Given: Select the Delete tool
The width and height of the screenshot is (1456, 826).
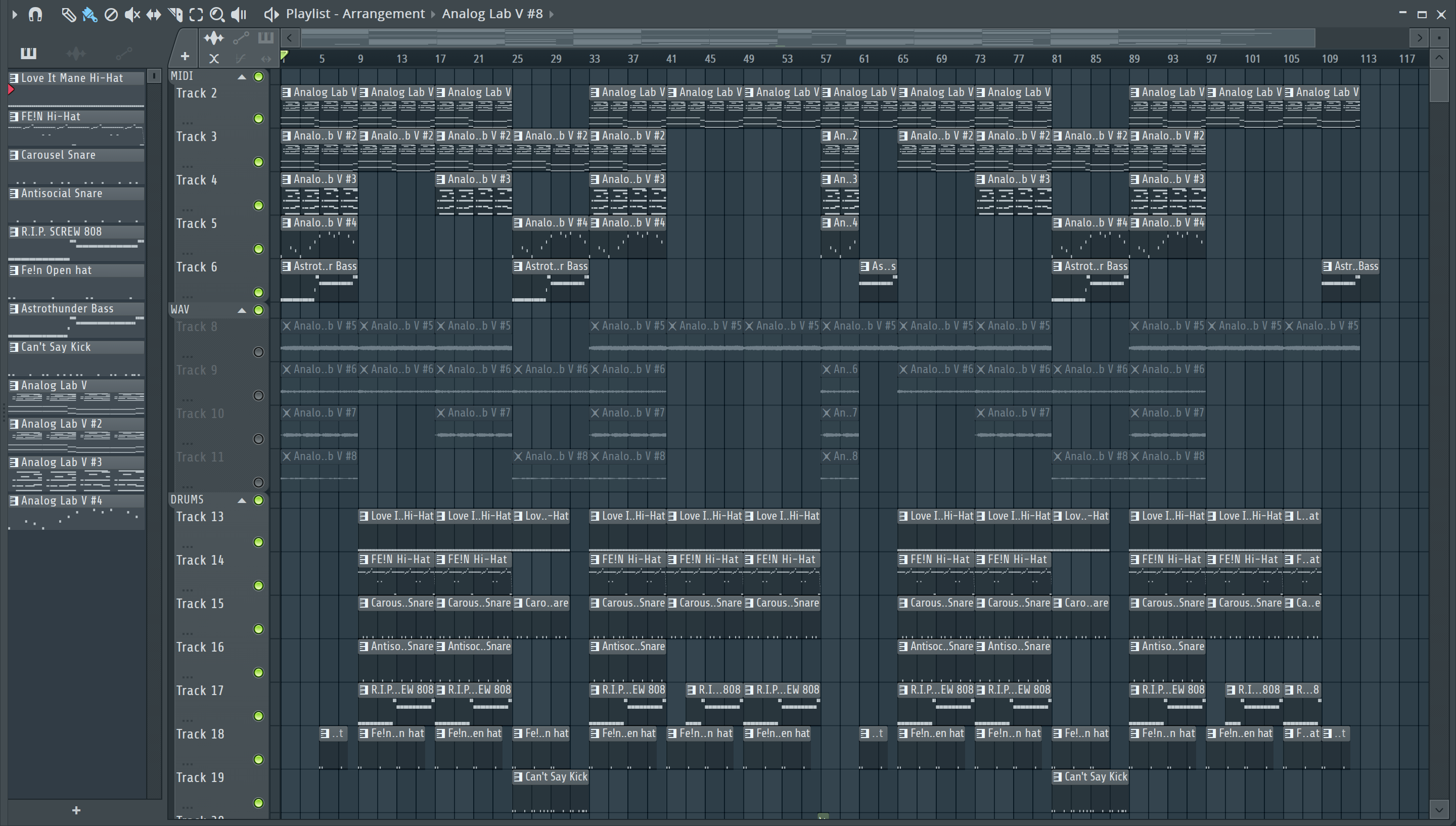Looking at the screenshot, I should (111, 14).
